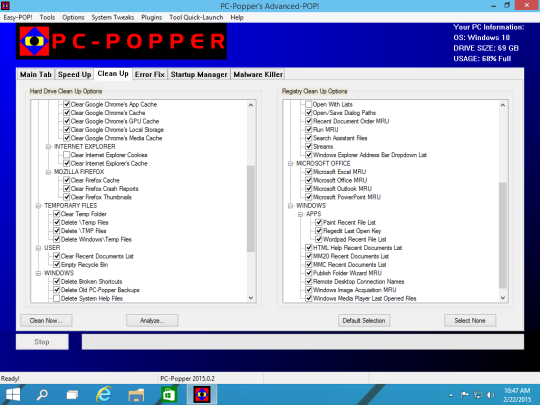Enable Clear Internet Explorer Cookies
This screenshot has height=405, width=540.
pyautogui.click(x=67, y=155)
